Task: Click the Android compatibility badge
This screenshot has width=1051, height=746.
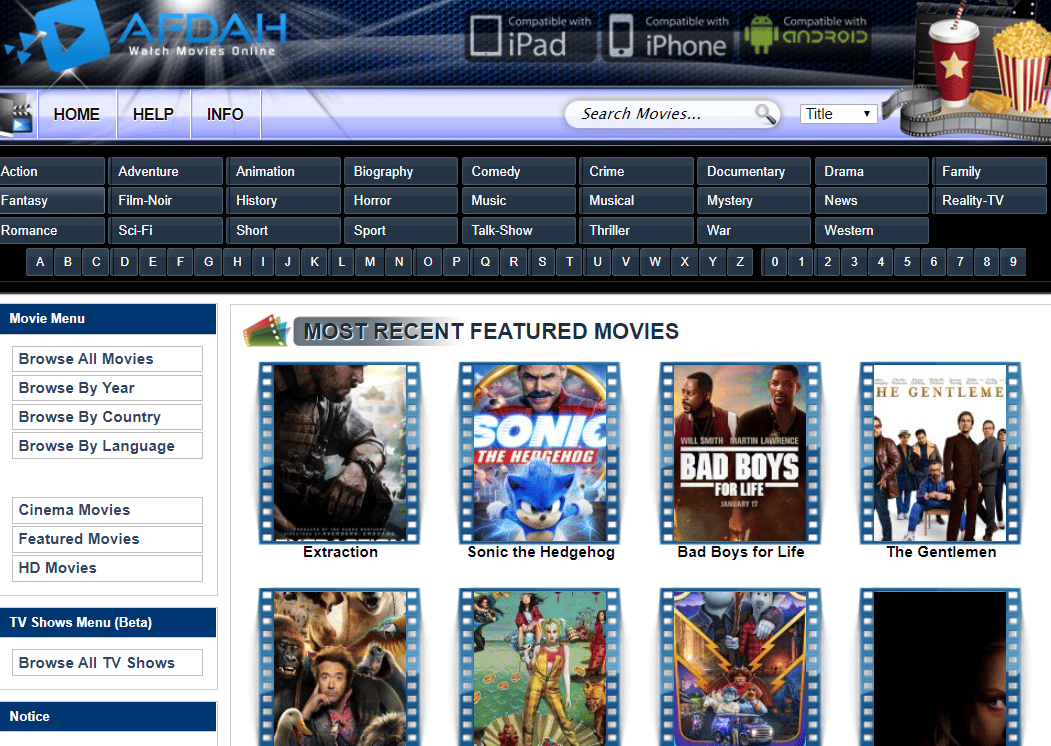Action: click(808, 35)
